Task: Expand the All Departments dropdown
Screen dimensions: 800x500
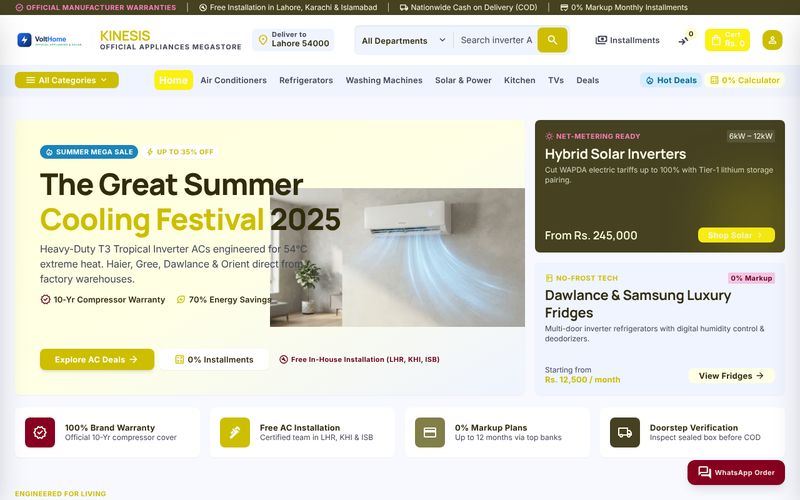Action: pyautogui.click(x=403, y=40)
